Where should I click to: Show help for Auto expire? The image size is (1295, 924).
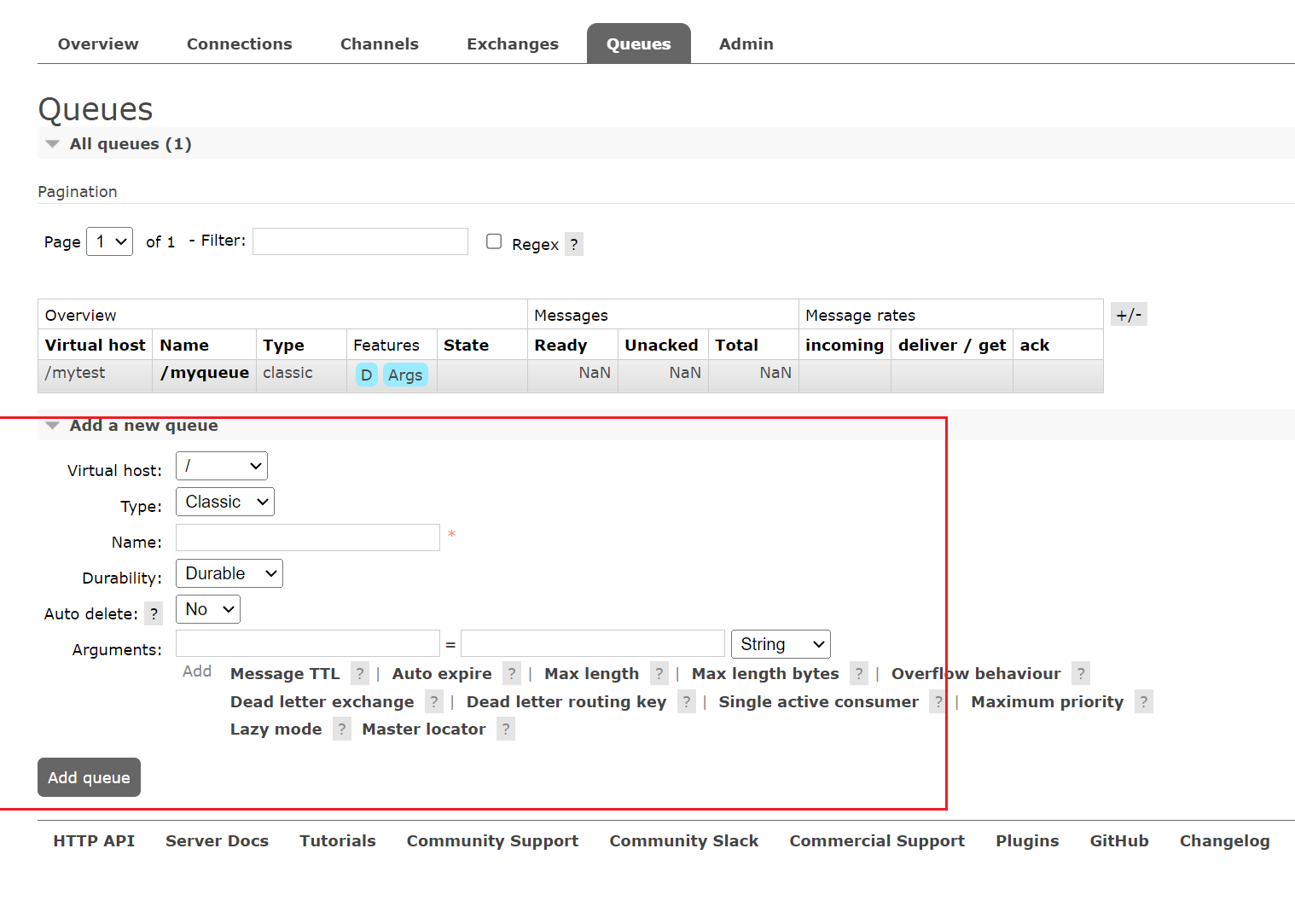tap(512, 674)
